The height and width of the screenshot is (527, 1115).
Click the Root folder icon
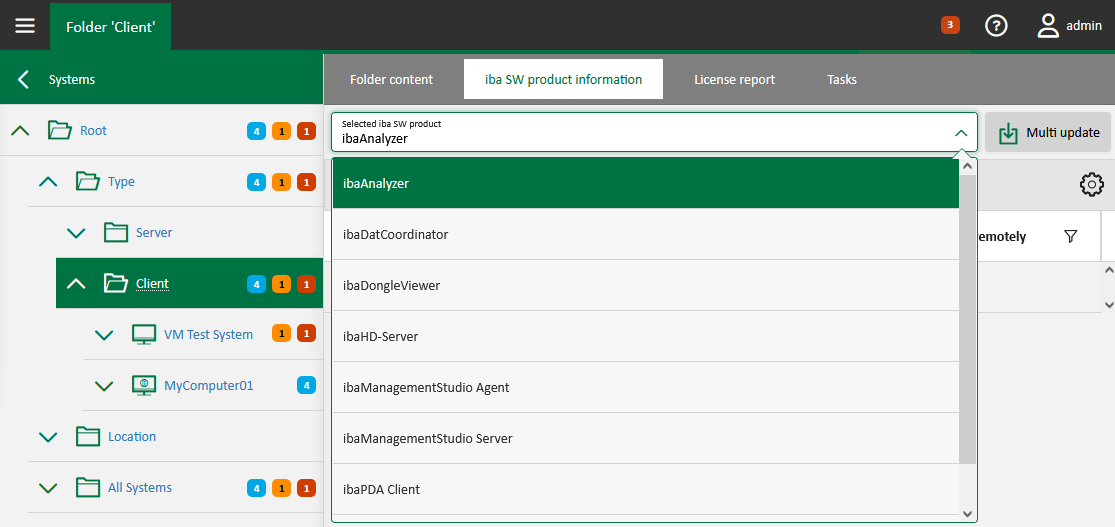click(60, 130)
